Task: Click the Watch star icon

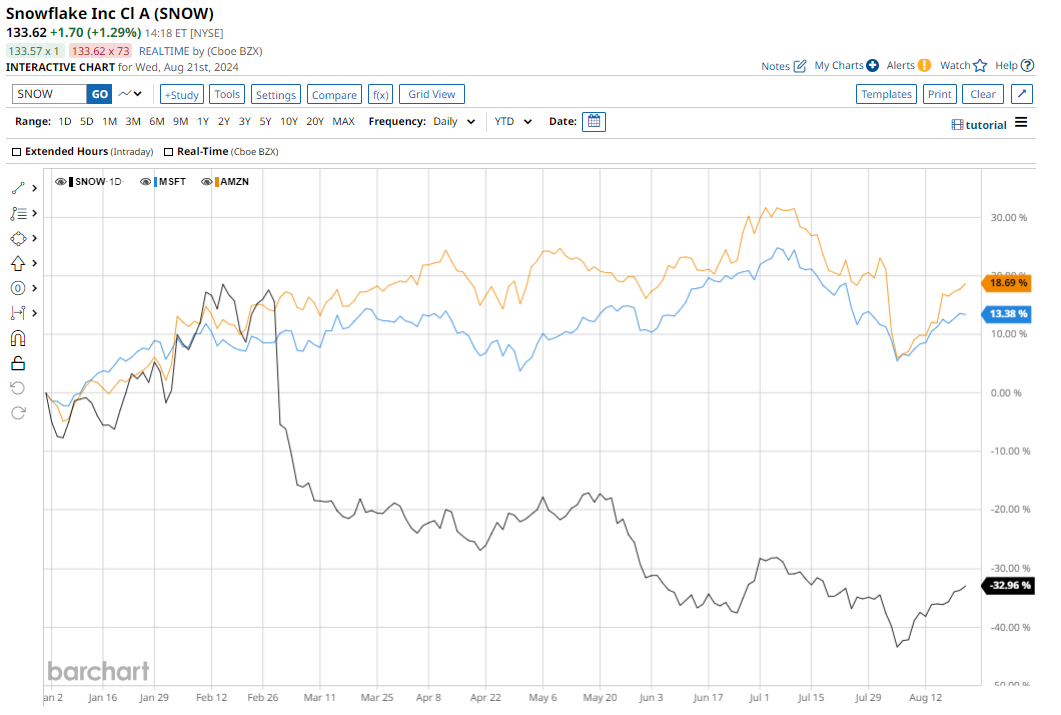Action: pos(980,66)
